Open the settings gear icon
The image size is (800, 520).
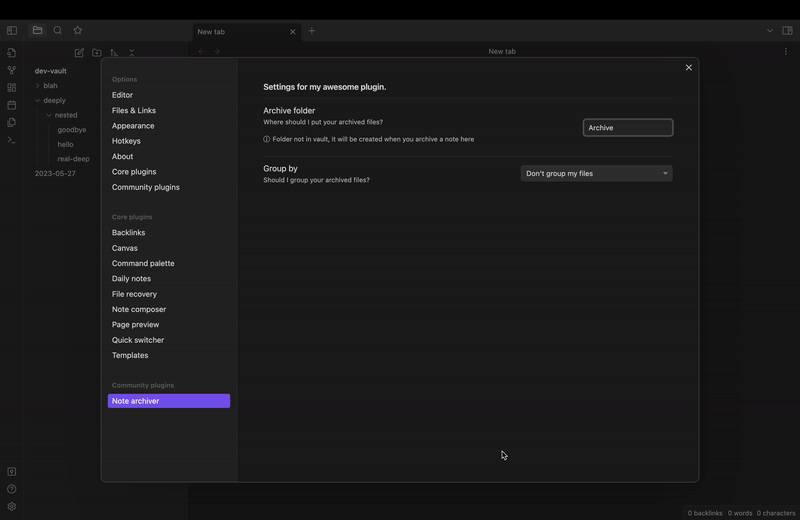(12, 506)
